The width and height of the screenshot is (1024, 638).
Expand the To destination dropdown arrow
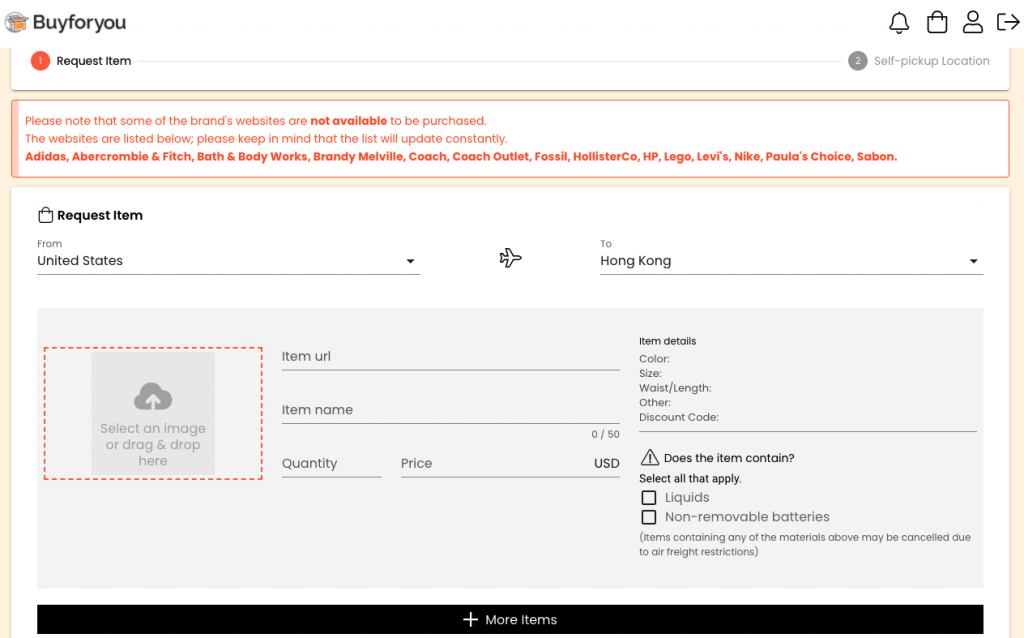pyautogui.click(x=973, y=262)
